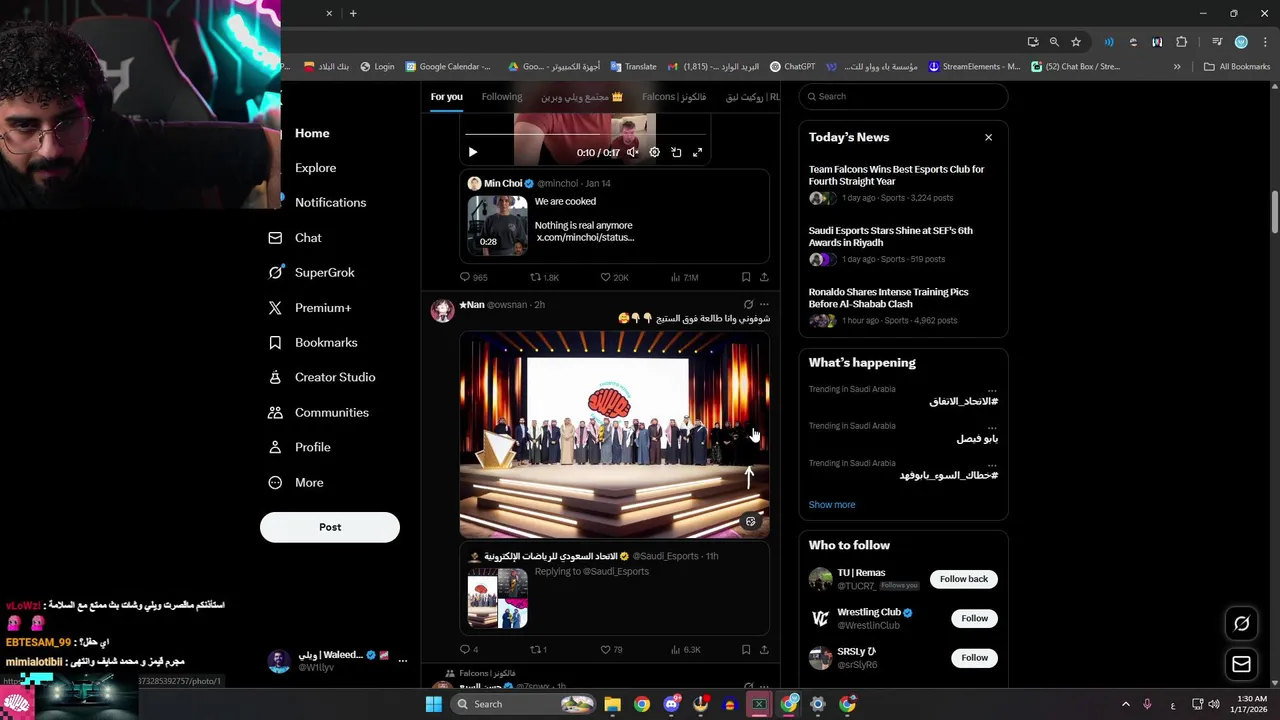
Task: Open the Chat page from sidebar
Action: (x=308, y=238)
